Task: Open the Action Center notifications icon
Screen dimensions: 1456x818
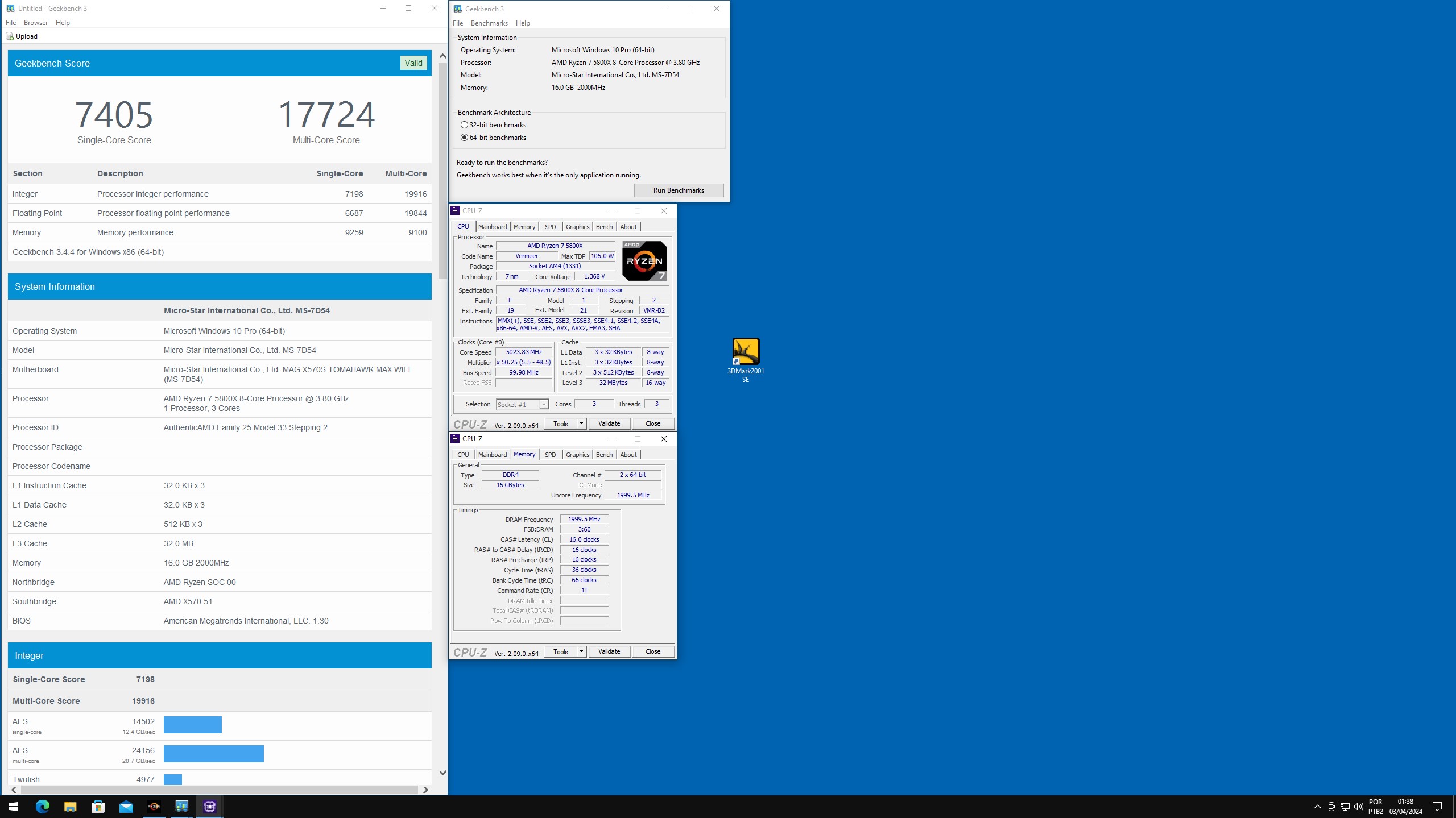Action: (1437, 807)
